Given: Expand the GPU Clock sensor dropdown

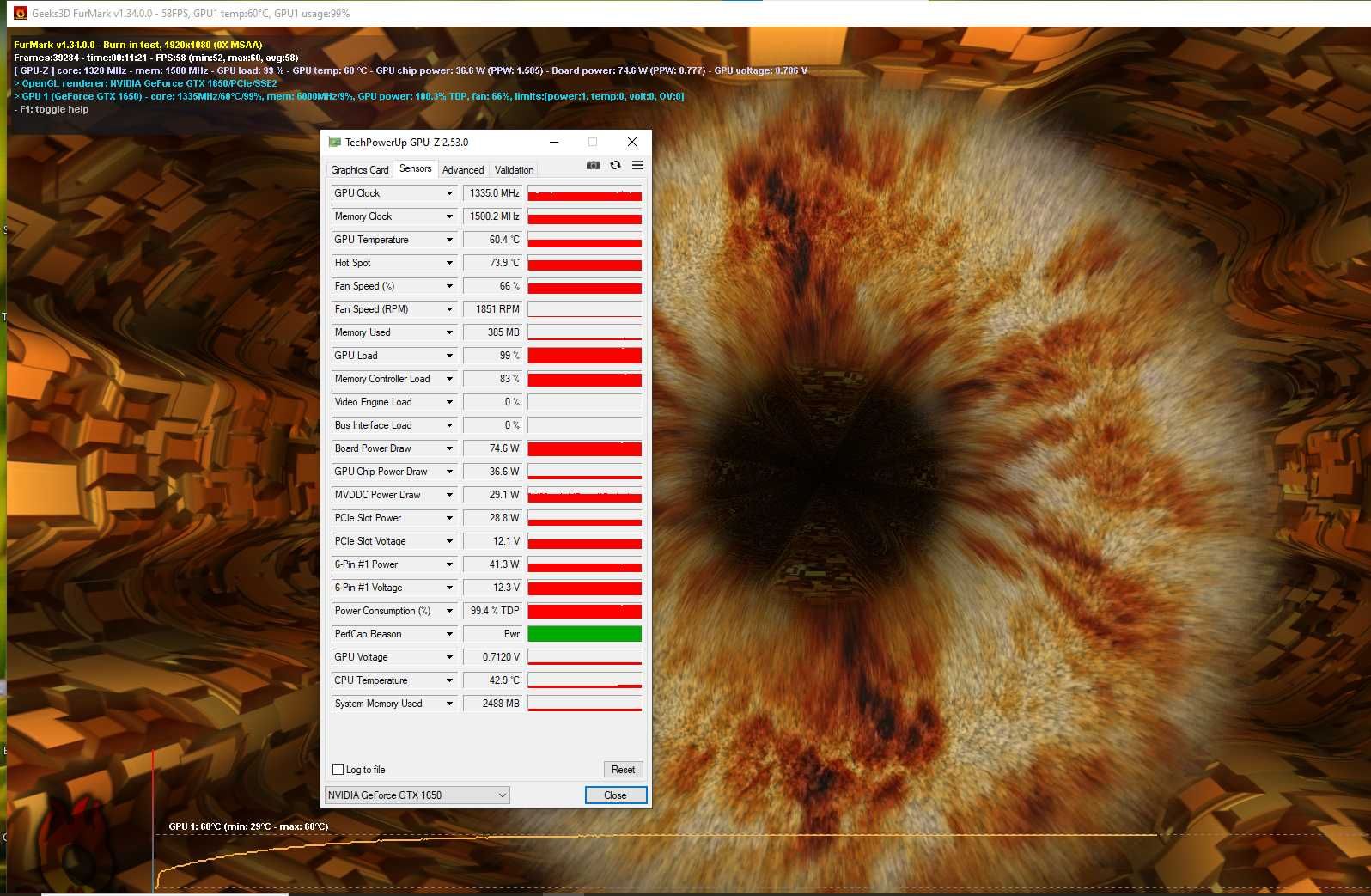Looking at the screenshot, I should [449, 193].
